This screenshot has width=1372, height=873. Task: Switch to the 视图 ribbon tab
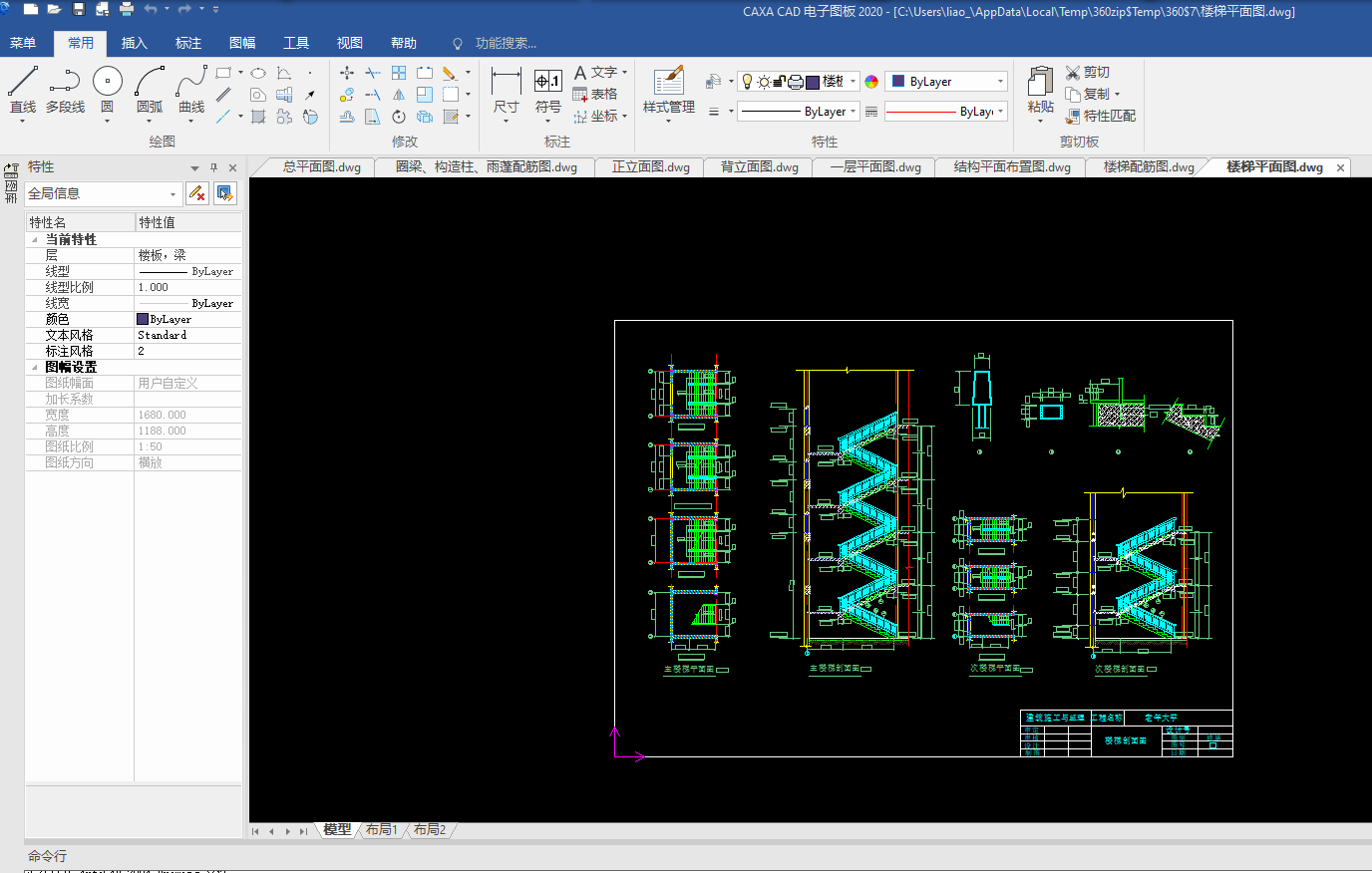click(x=350, y=43)
